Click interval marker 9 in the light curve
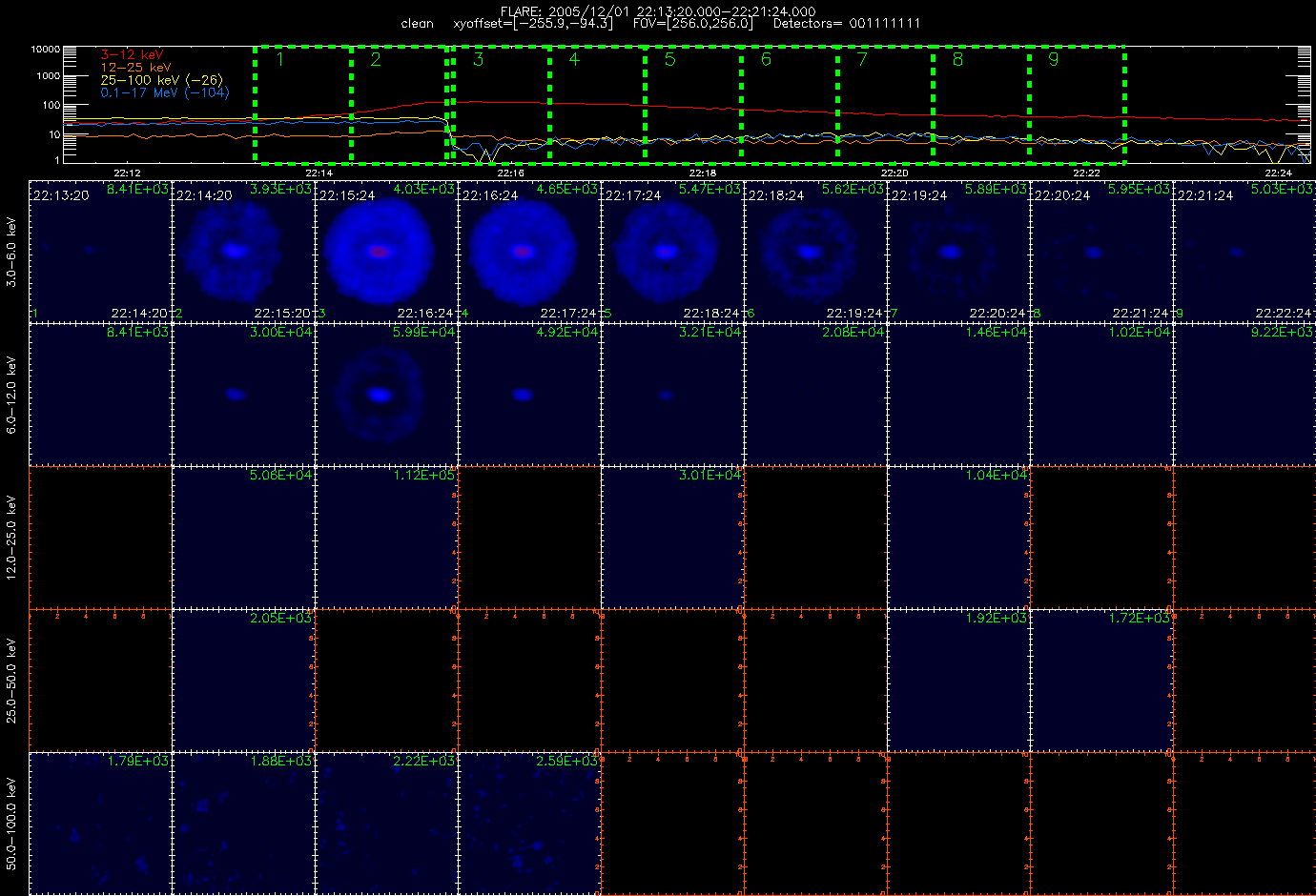 tap(1054, 59)
